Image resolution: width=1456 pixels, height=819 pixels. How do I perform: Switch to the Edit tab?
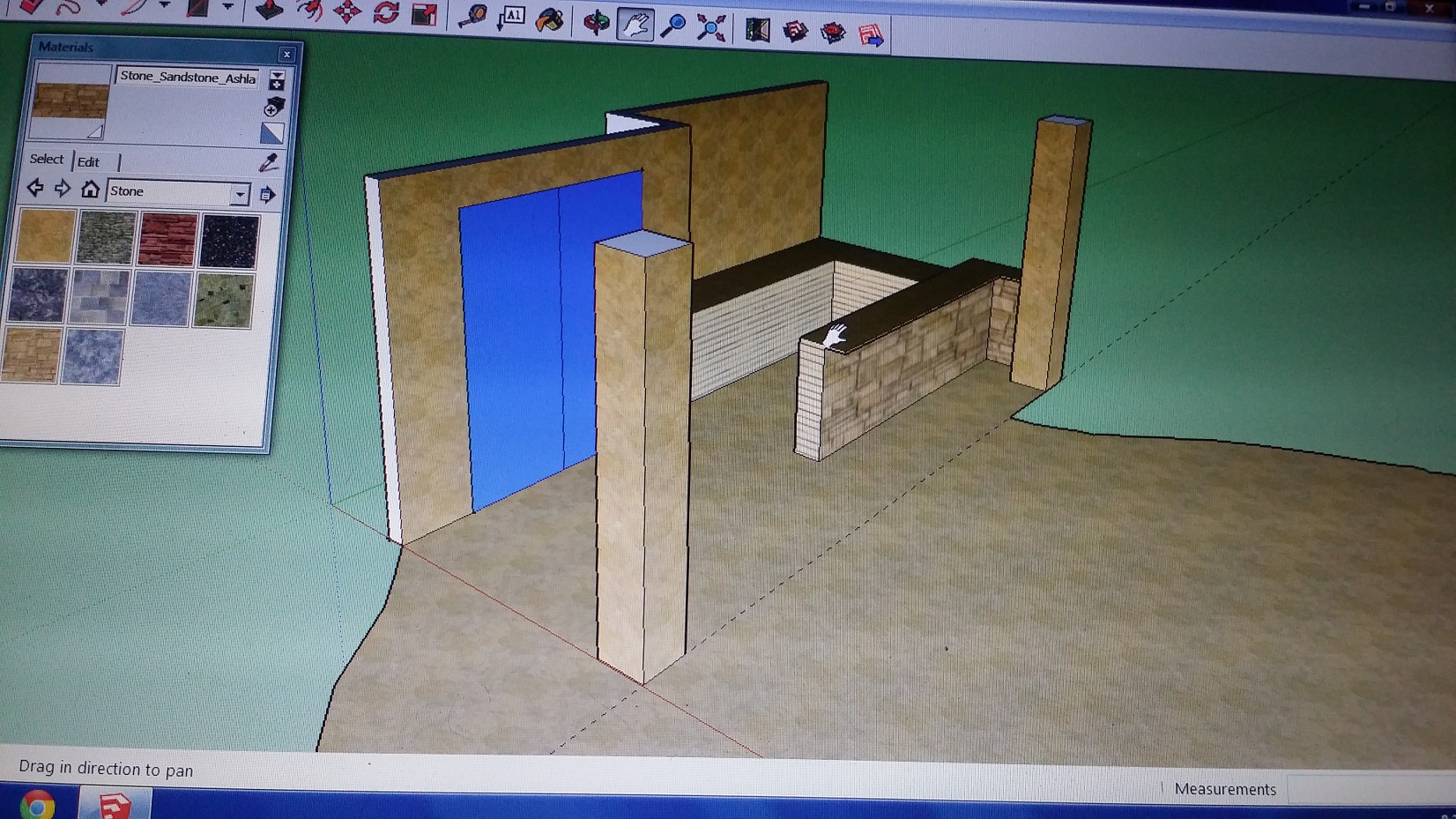pyautogui.click(x=88, y=162)
